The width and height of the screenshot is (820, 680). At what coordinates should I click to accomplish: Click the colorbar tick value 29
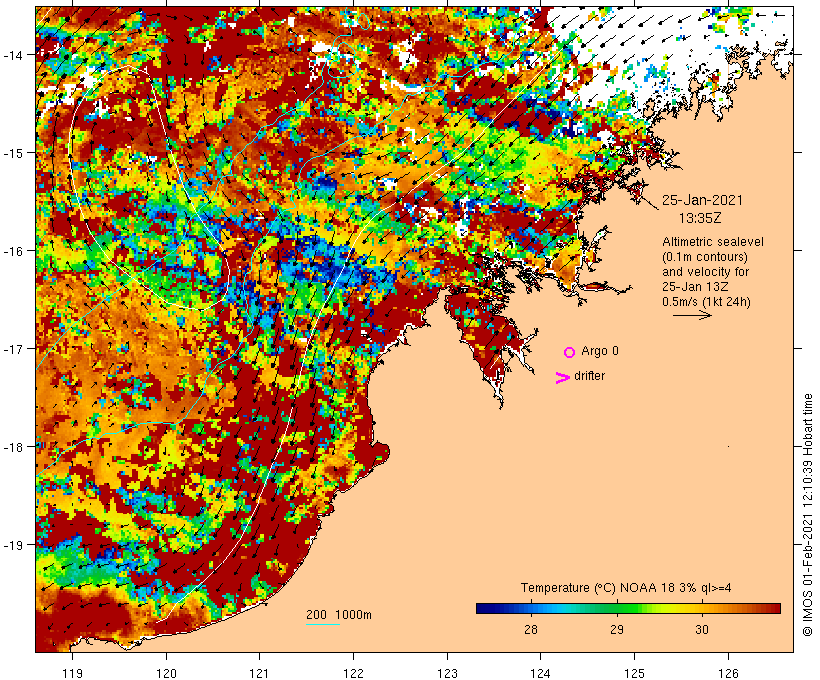pos(617,629)
